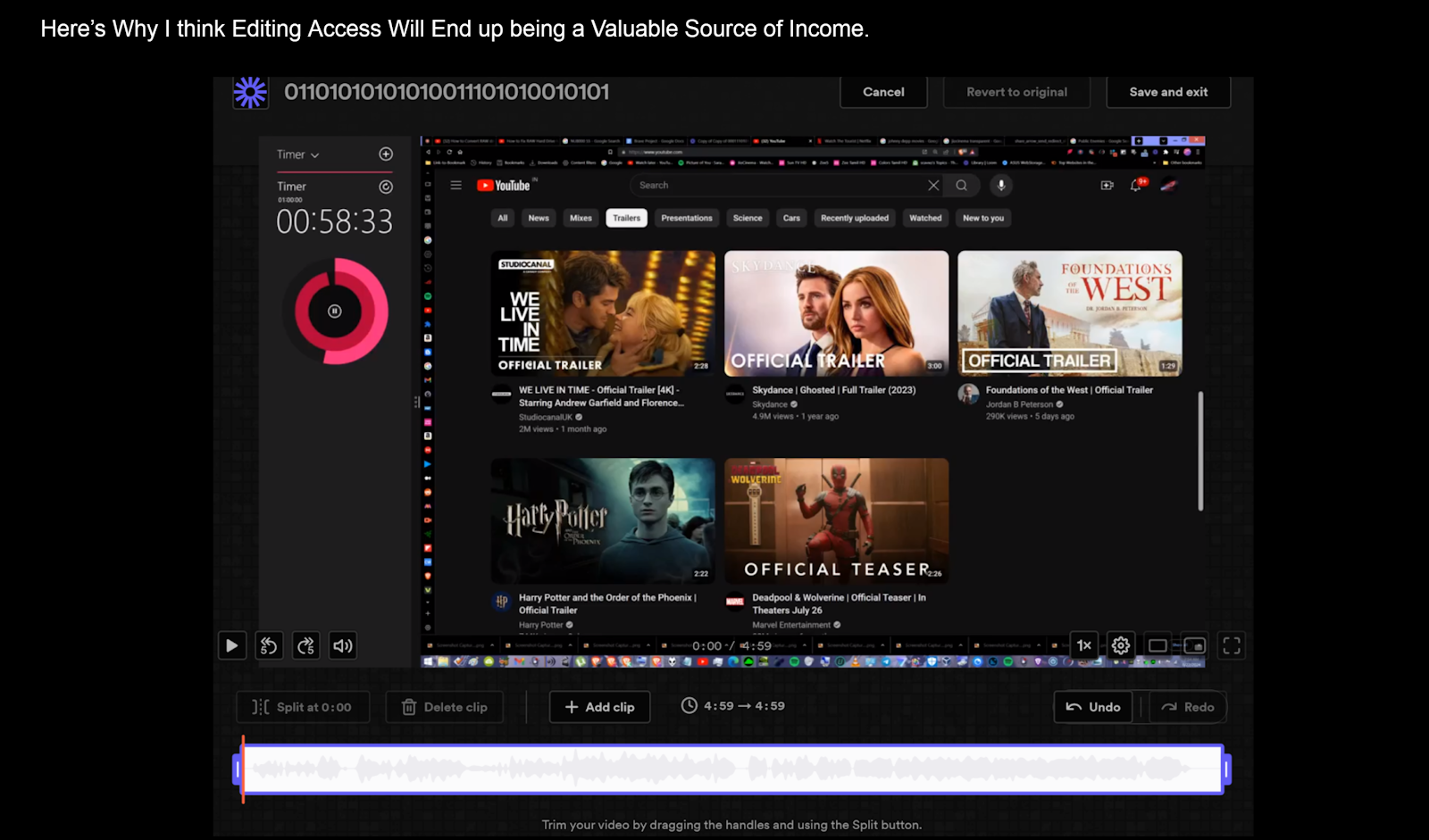Click the YouTube page scrollbar
The image size is (1429, 840).
coord(1200,451)
